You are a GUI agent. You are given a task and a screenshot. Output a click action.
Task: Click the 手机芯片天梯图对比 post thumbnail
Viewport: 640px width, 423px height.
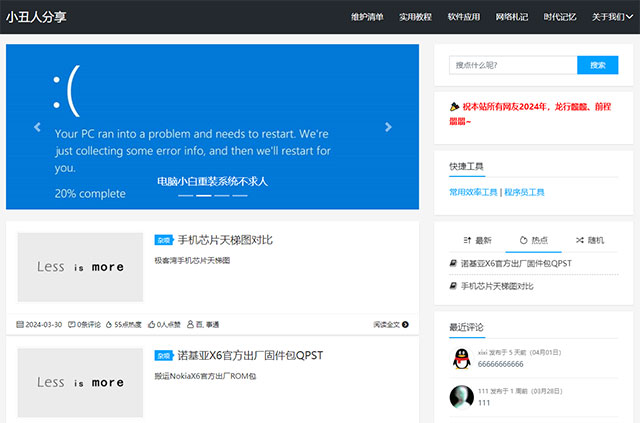[x=80, y=267]
